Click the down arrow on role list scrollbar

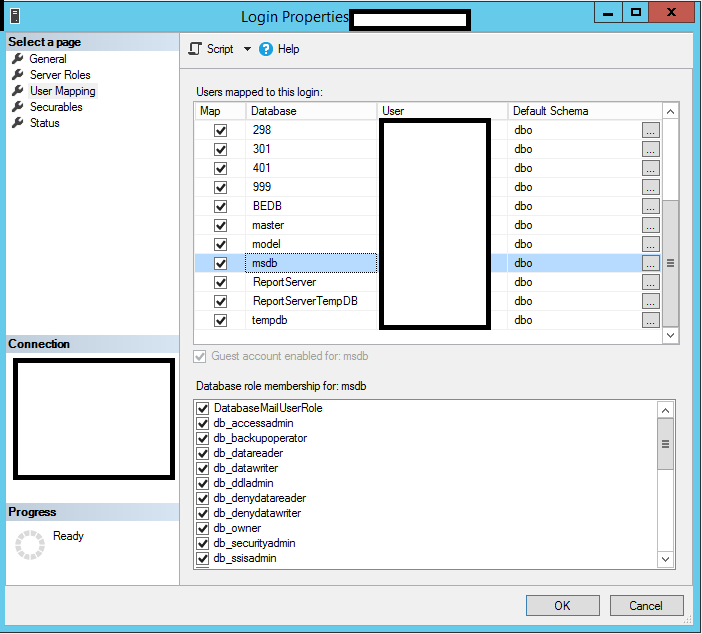point(665,559)
